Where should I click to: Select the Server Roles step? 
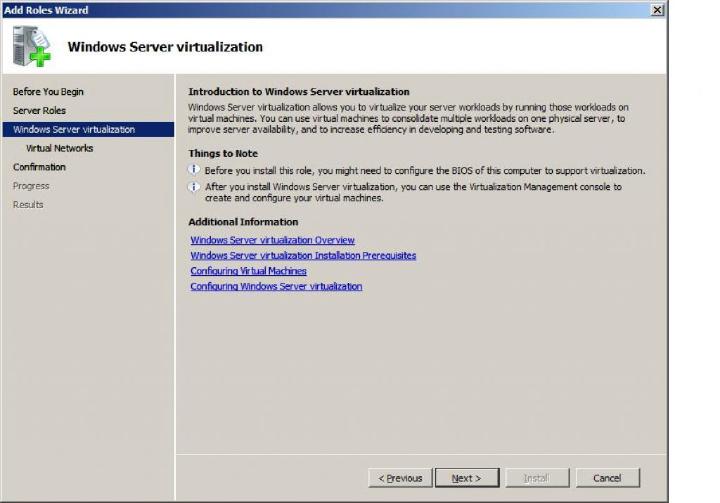(x=39, y=111)
